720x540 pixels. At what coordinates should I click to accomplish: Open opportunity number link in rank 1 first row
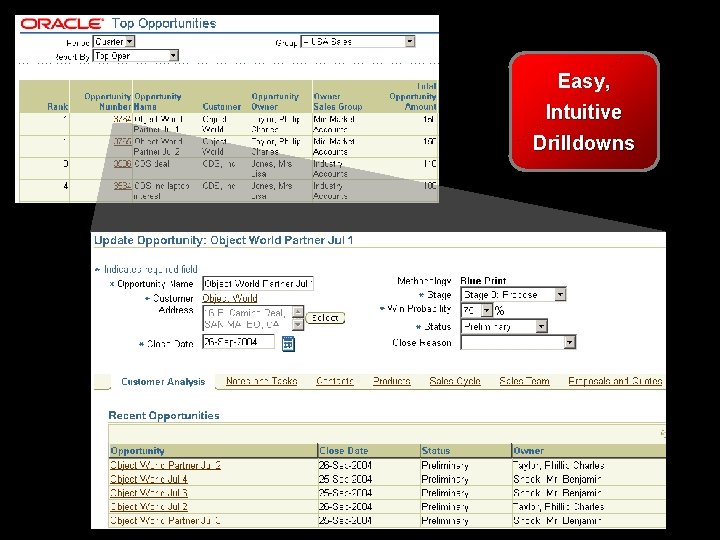point(123,119)
